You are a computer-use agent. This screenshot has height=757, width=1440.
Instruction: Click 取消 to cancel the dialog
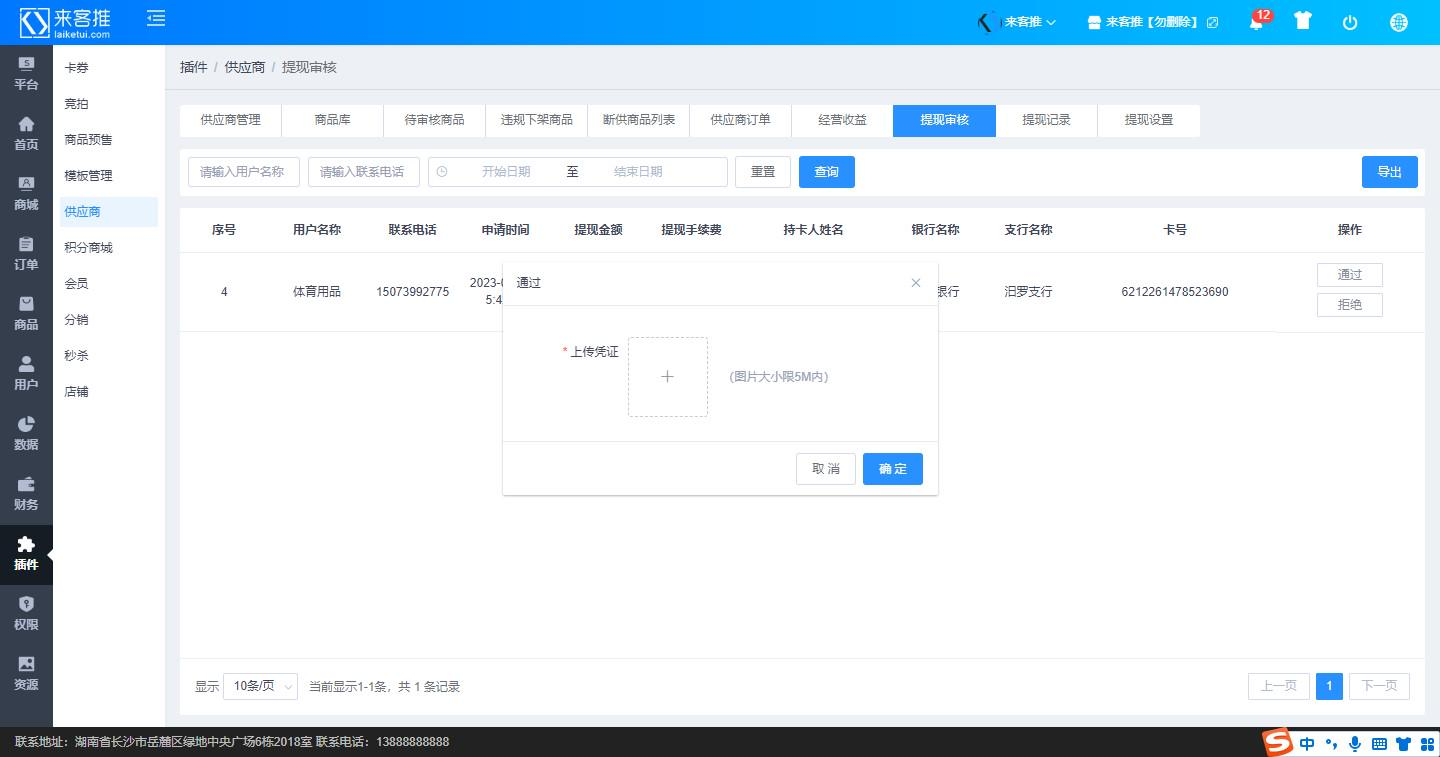[826, 469]
